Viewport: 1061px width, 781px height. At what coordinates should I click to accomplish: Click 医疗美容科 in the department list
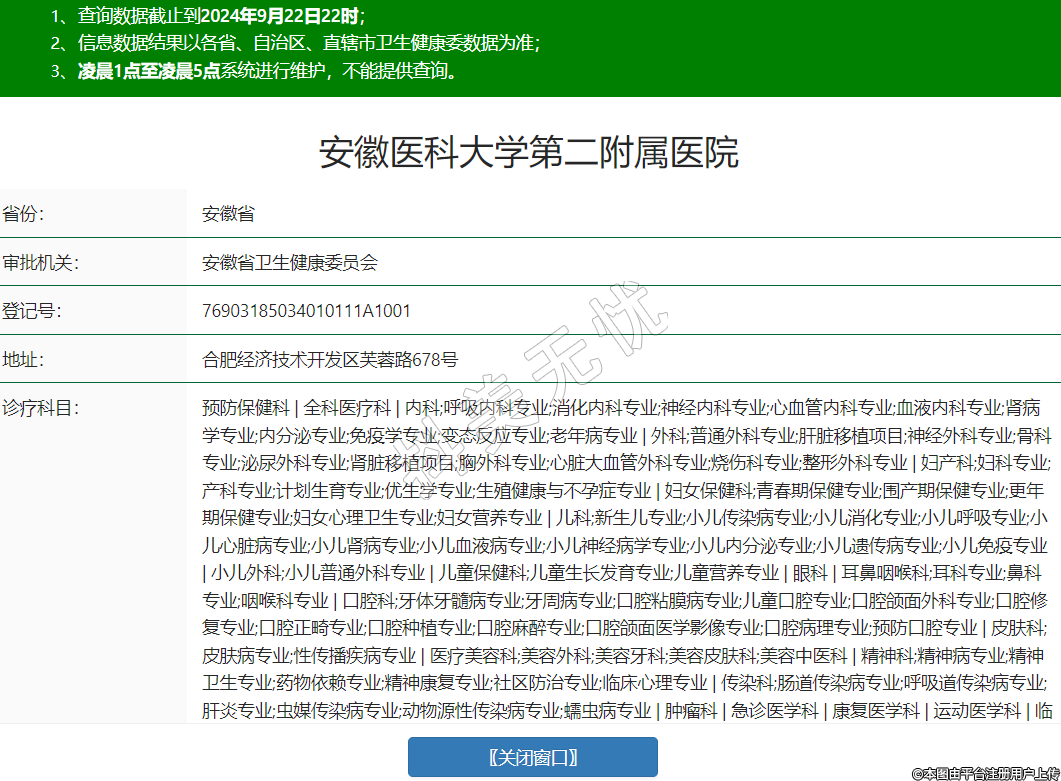(474, 656)
